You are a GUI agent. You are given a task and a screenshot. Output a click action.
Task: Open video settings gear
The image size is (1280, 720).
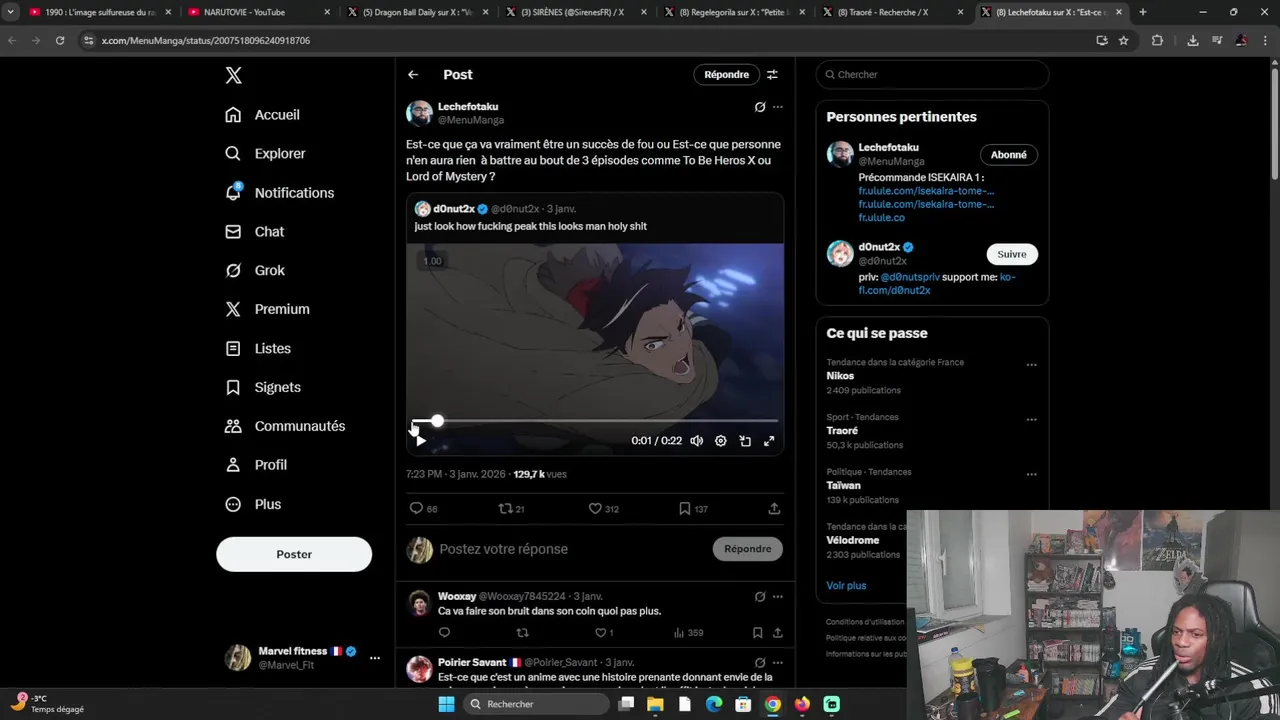[721, 441]
